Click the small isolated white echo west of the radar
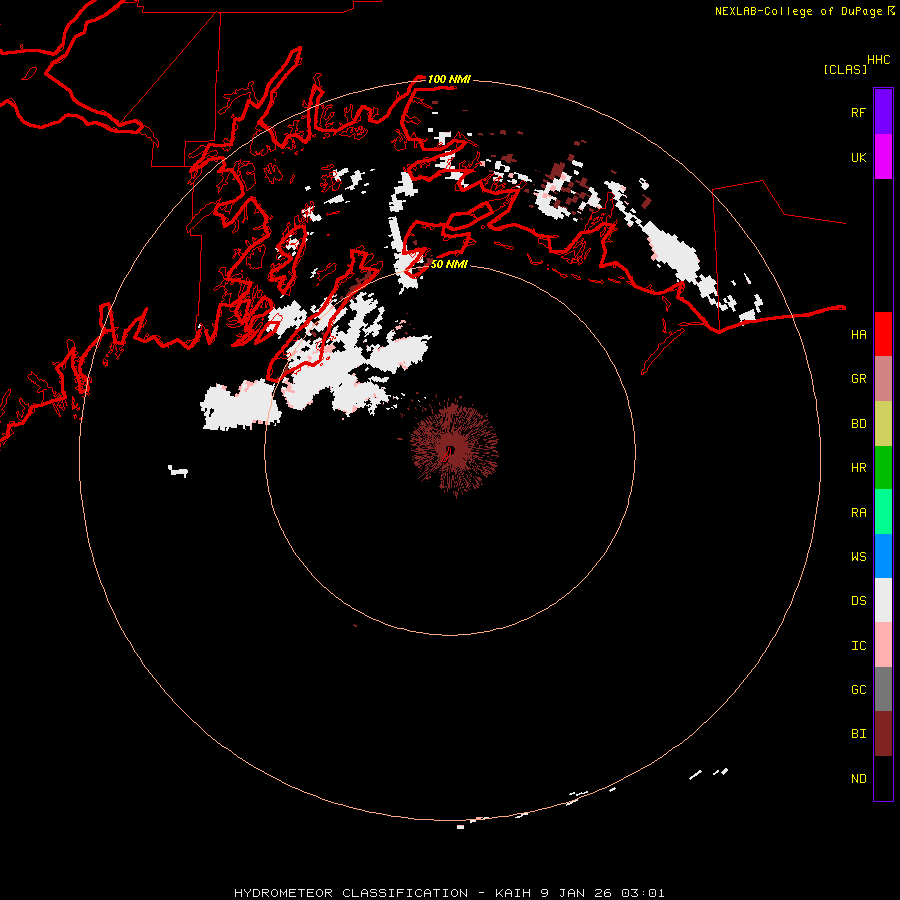Image resolution: width=900 pixels, height=900 pixels. [178, 472]
